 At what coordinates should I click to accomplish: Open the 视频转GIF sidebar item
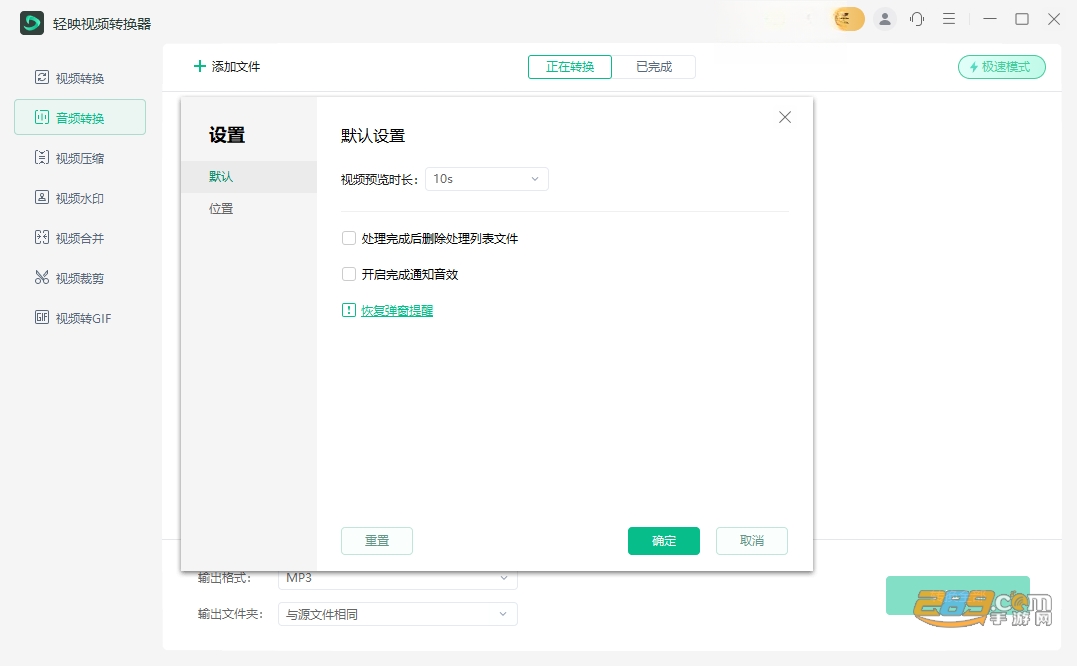pyautogui.click(x=80, y=318)
